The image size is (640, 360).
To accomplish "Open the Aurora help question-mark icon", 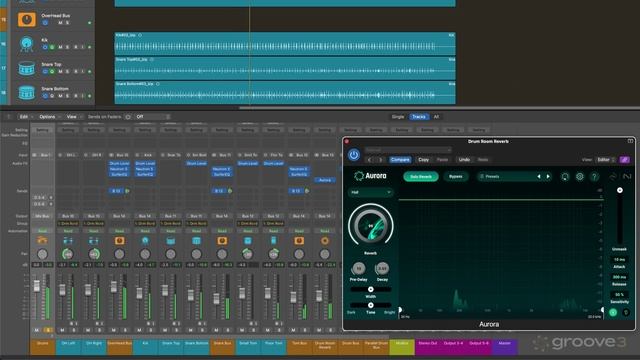I will click(594, 177).
